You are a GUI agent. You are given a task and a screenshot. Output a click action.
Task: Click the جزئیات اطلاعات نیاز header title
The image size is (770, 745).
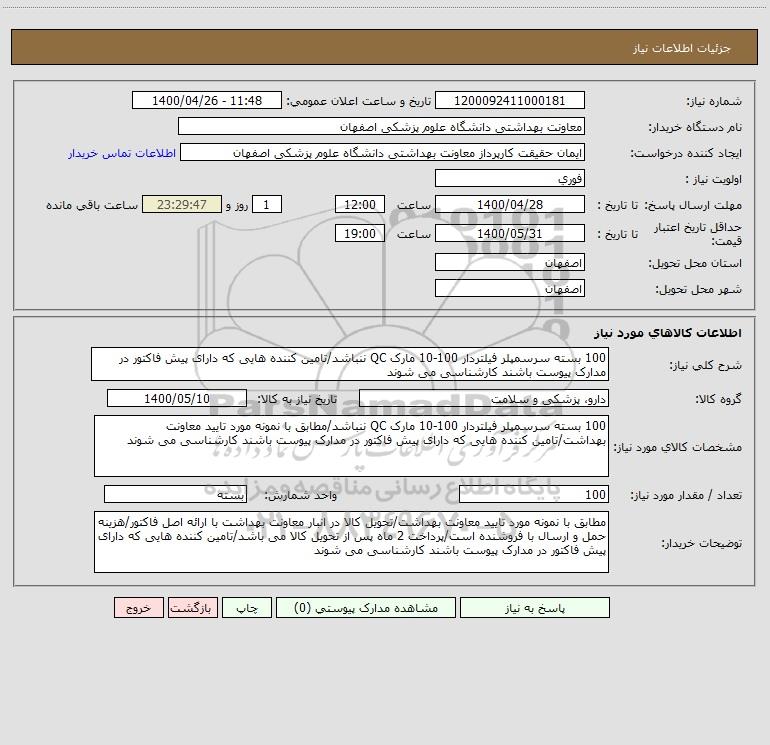tap(682, 48)
